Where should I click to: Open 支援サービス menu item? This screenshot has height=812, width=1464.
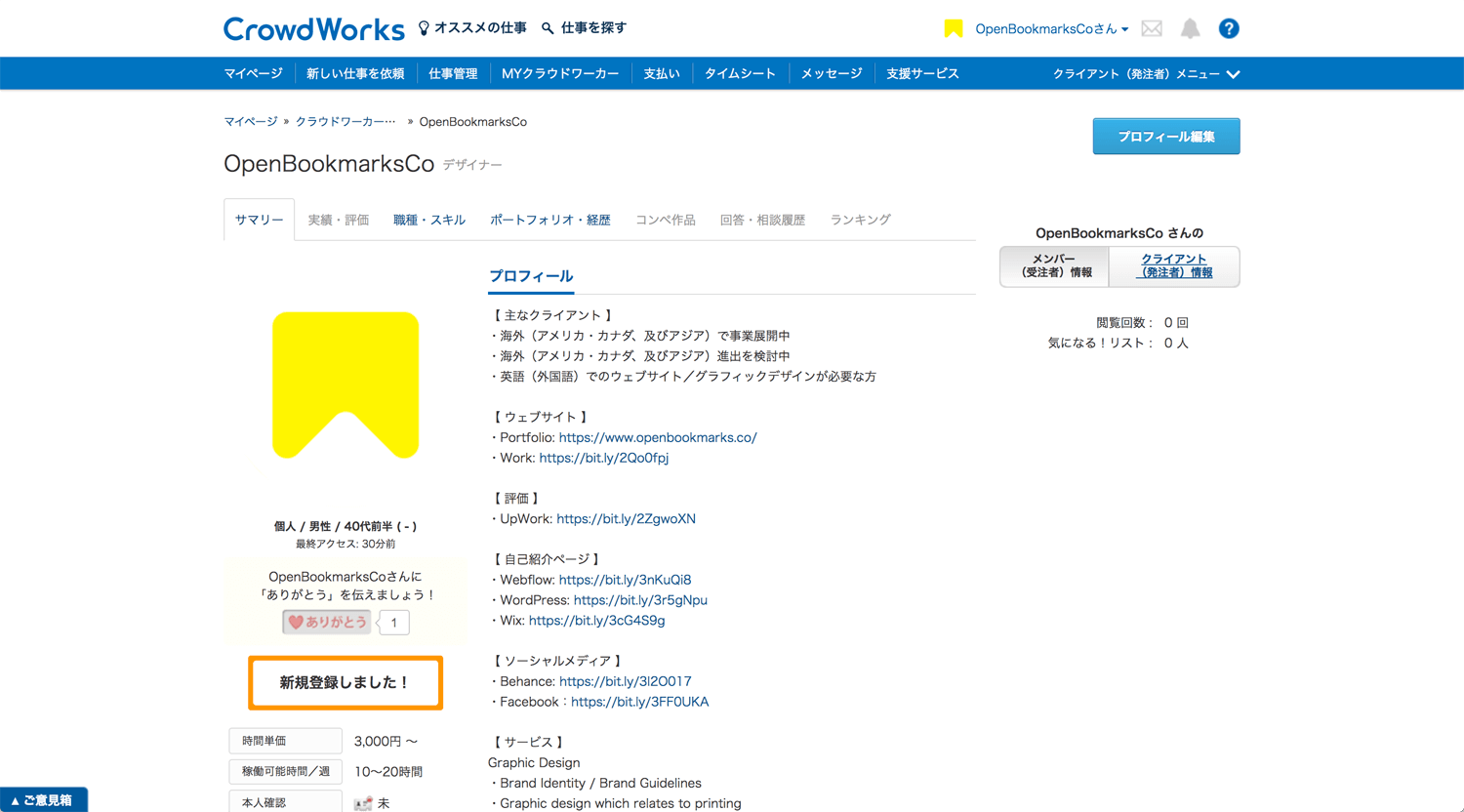pos(922,74)
